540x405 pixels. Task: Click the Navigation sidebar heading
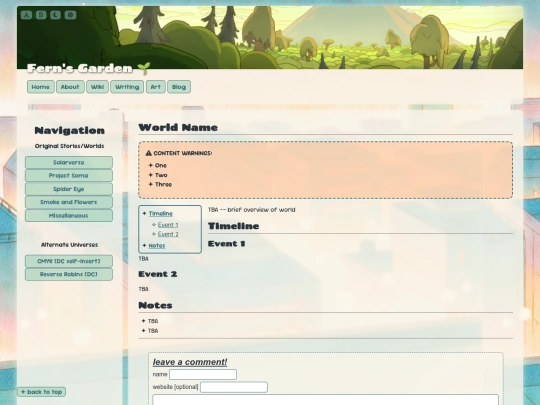tap(70, 131)
